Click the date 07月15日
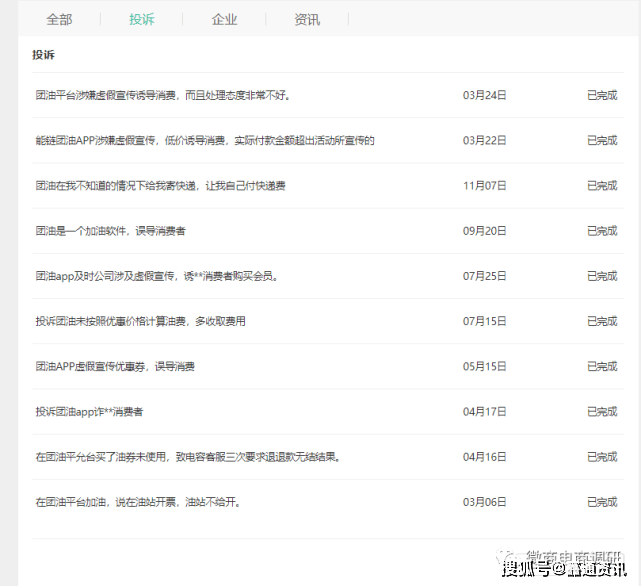This screenshot has height=586, width=641. pyautogui.click(x=484, y=321)
